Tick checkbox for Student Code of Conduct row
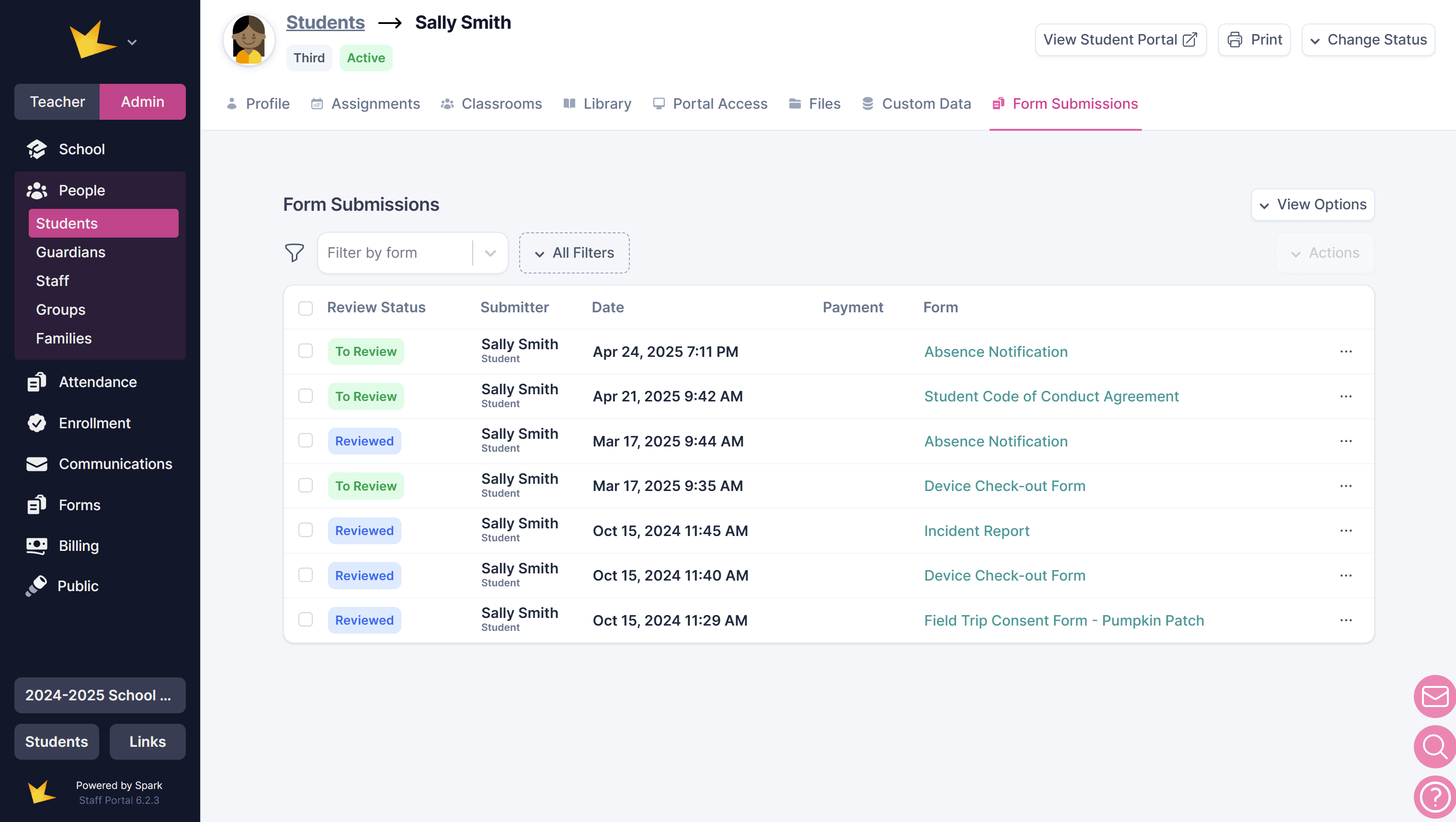Screen dimensions: 1456x822 (x=305, y=396)
